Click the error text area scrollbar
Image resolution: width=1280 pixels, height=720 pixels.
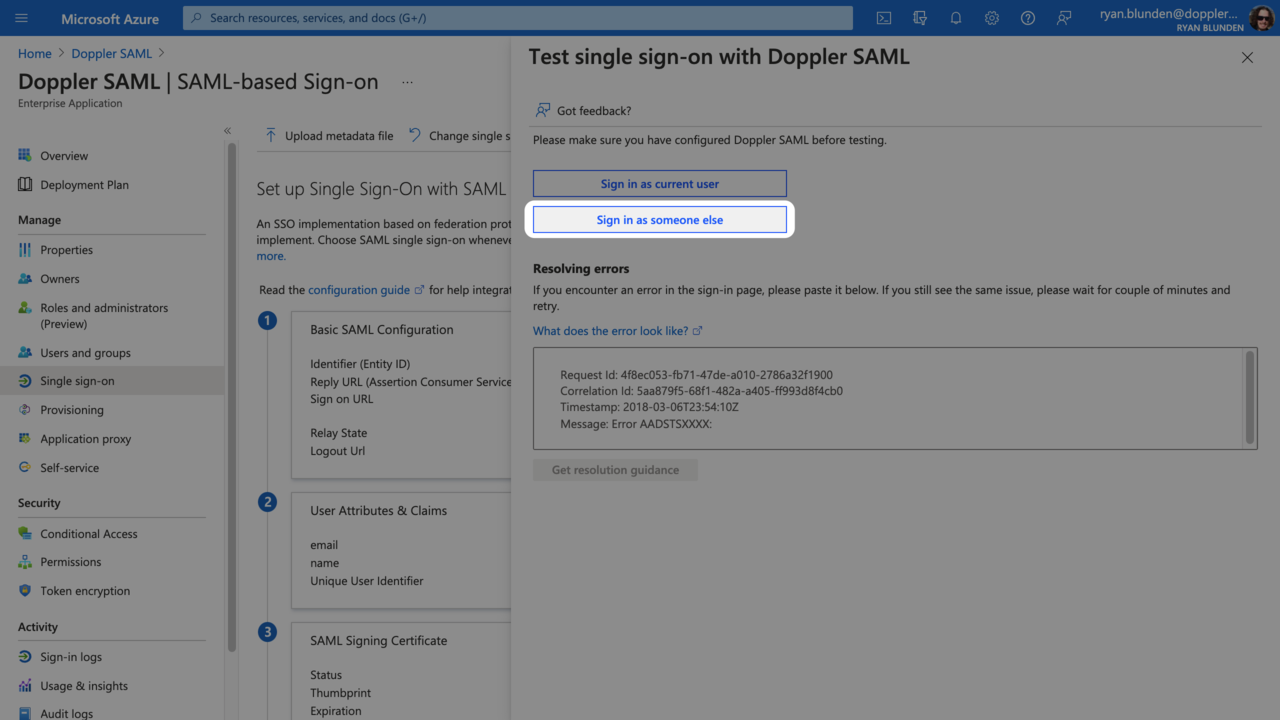1249,398
